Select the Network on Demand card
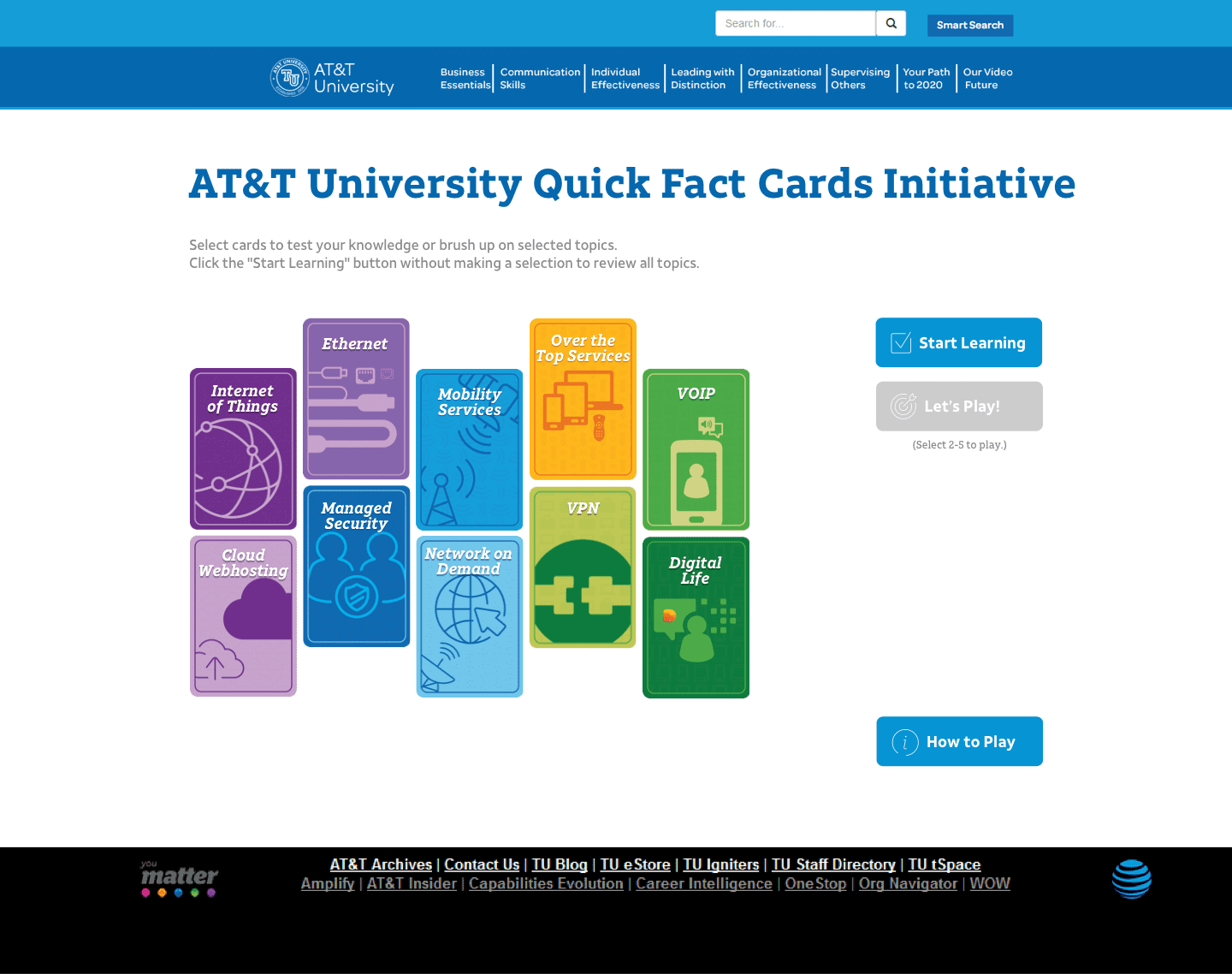Viewport: 1232px width, 974px height. (x=469, y=616)
